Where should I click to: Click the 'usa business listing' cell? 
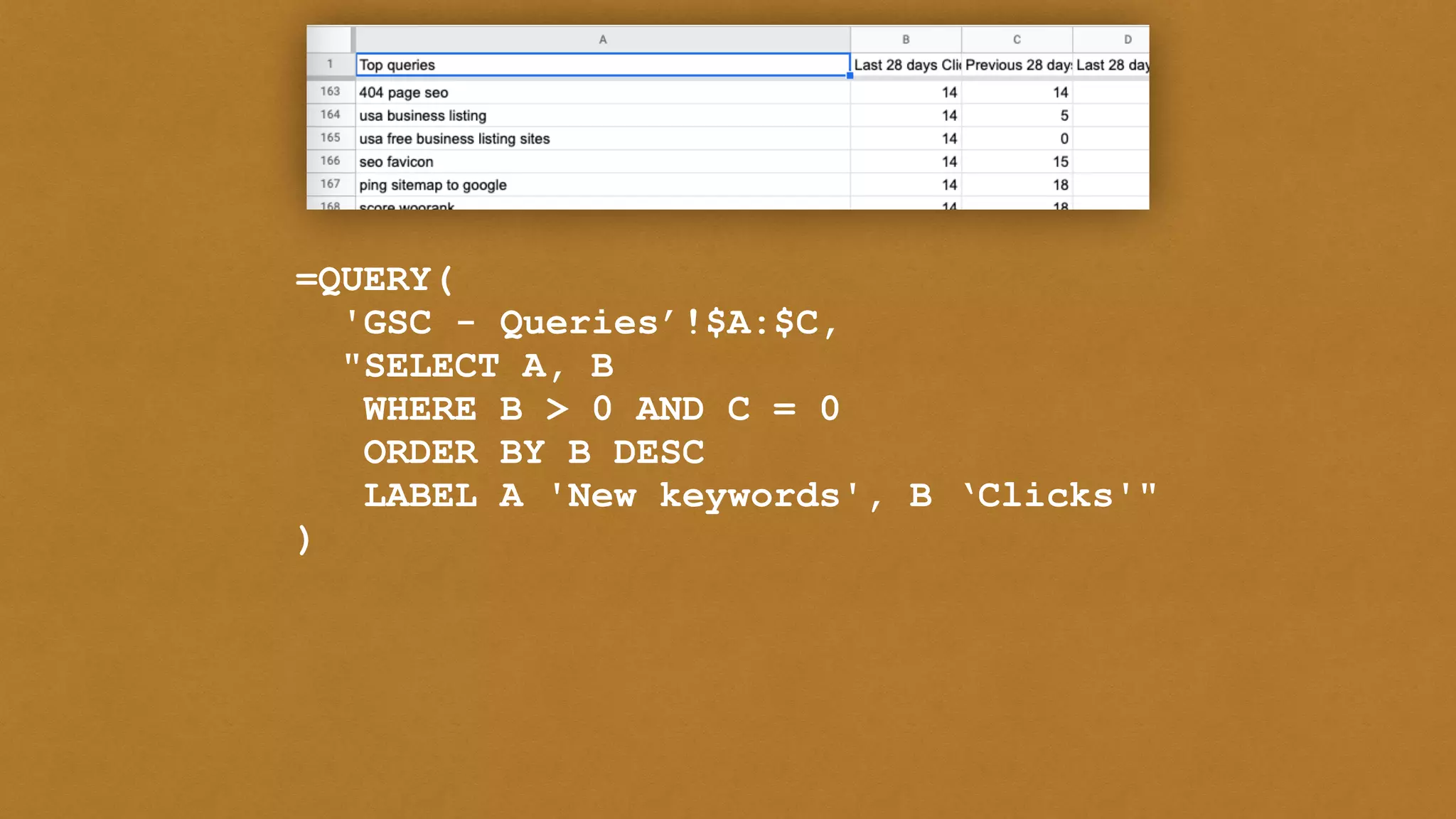602,115
